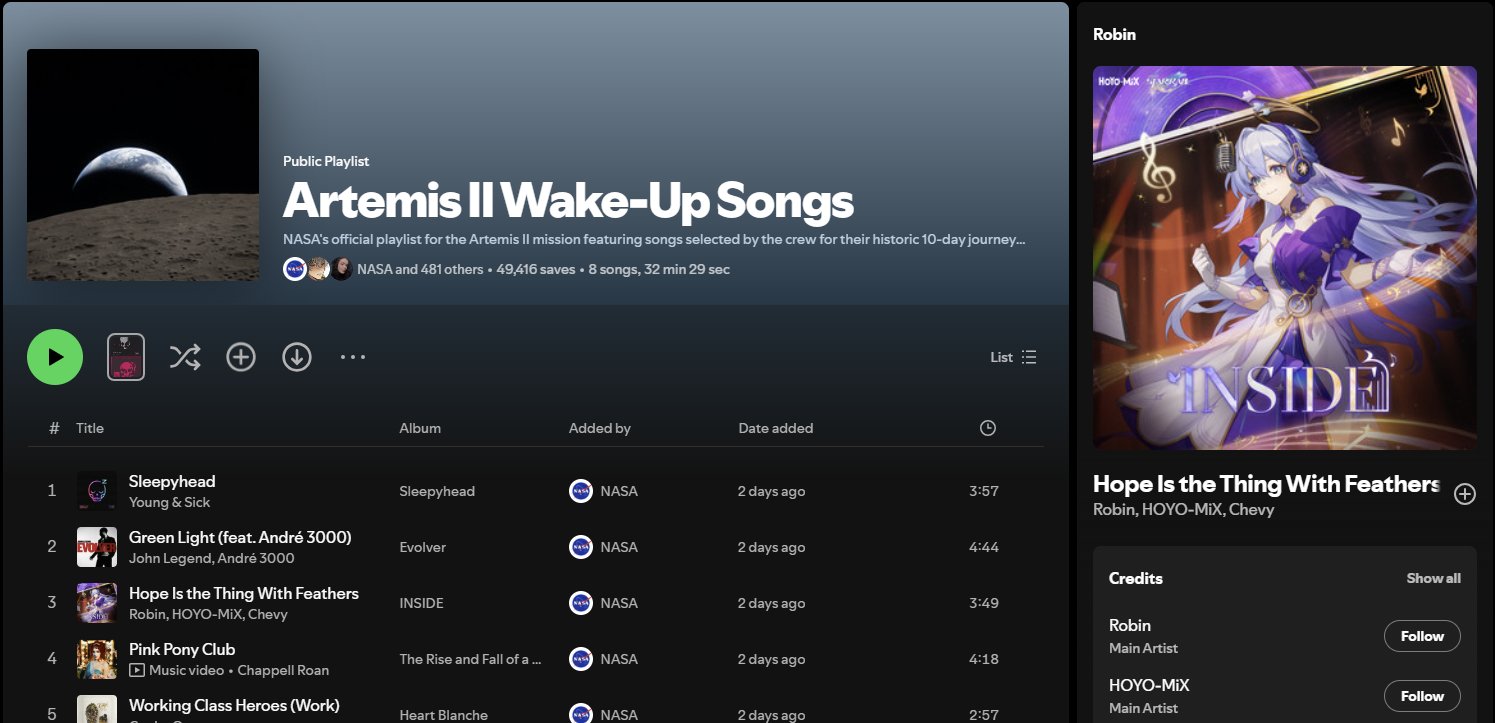Viewport: 1495px width, 723px height.
Task: Open the List view options dropdown
Action: click(1013, 357)
